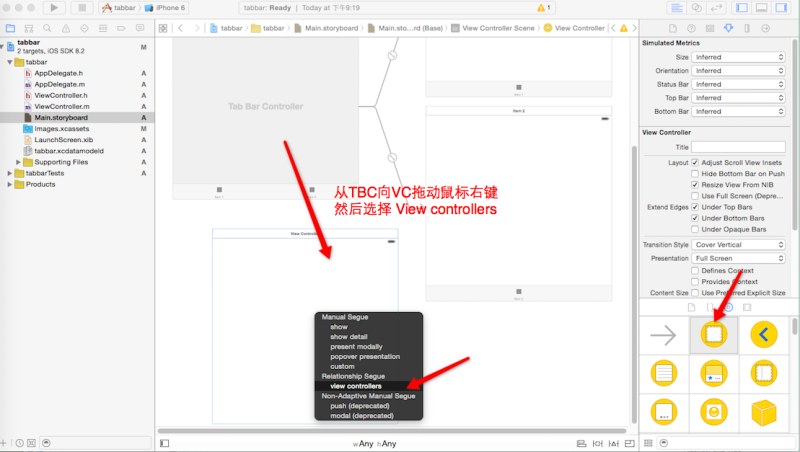800x452 pixels.
Task: Open the Transition Style dropdown
Action: tap(738, 245)
